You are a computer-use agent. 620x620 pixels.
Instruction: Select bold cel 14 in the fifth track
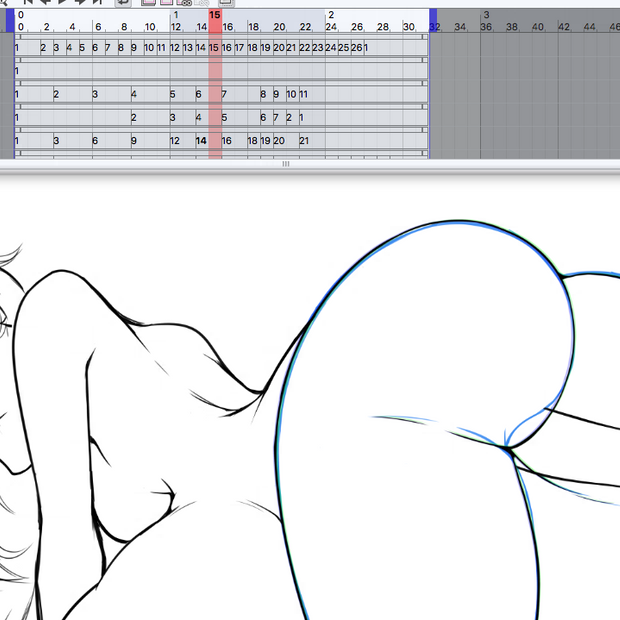[201, 141]
